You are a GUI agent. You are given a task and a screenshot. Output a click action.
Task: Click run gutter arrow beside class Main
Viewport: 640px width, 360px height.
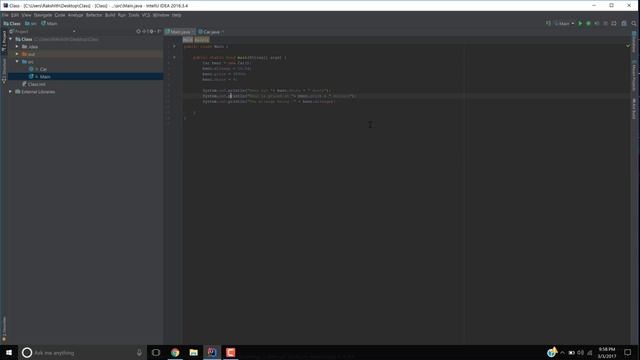174,47
